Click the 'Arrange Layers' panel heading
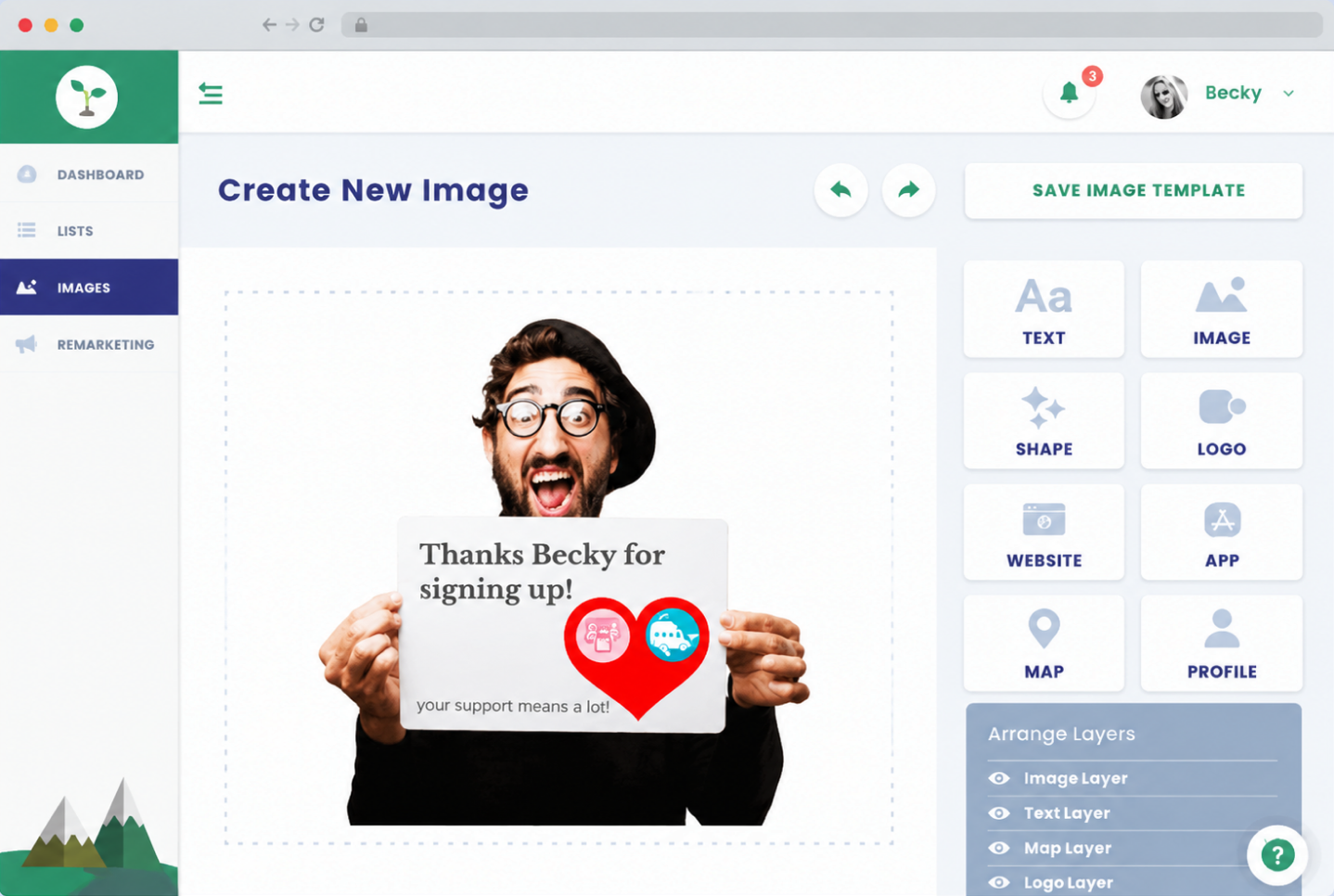 (1061, 734)
